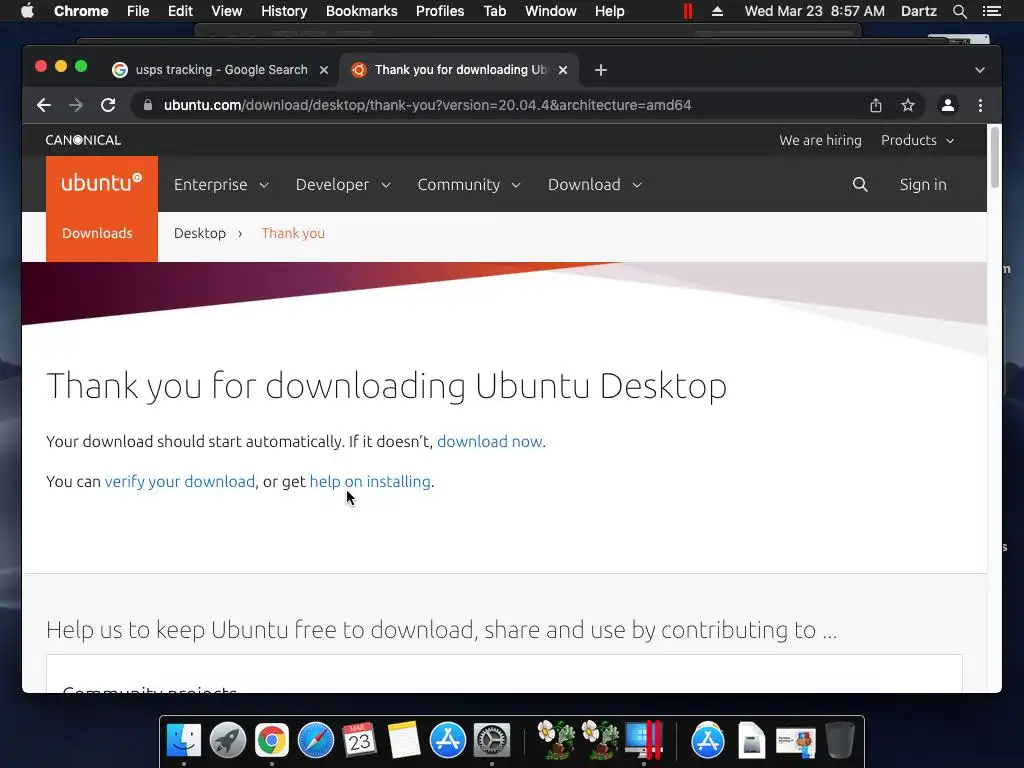The height and width of the screenshot is (768, 1024).
Task: Open help on installing link
Action: pos(370,481)
